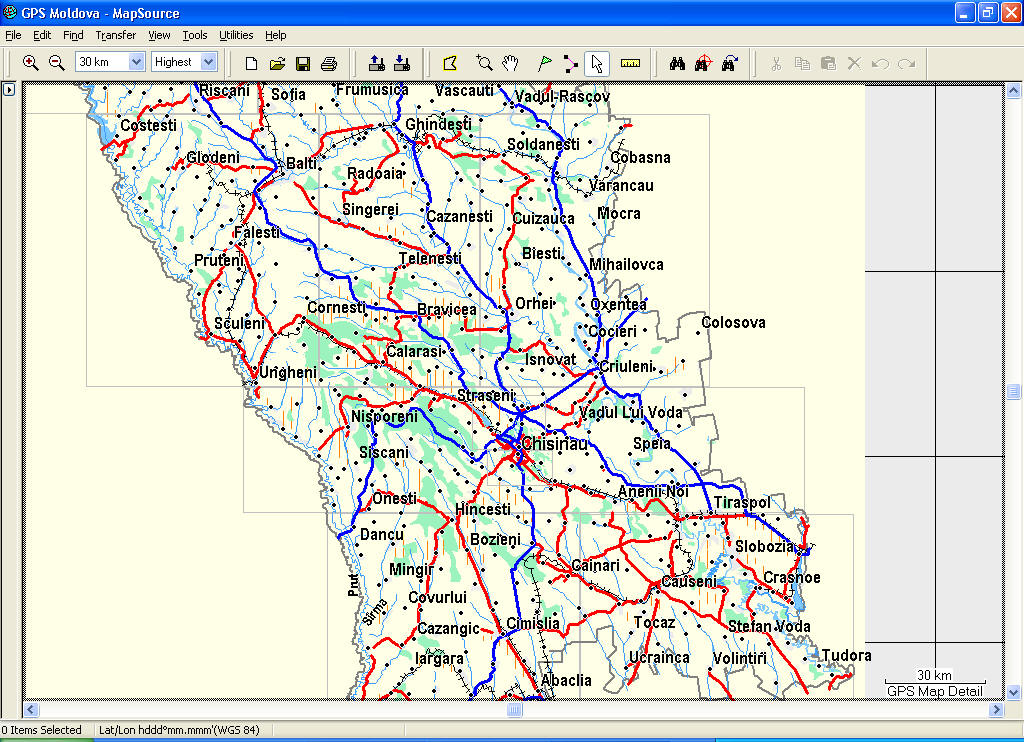
Task: Expand the left side panel arrow
Action: (8, 89)
